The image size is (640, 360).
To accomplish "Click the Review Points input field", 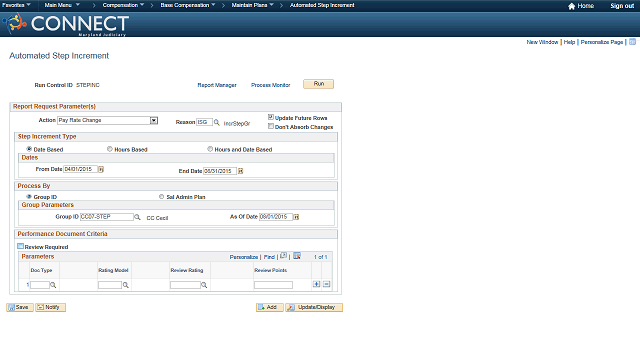I will 273,285.
